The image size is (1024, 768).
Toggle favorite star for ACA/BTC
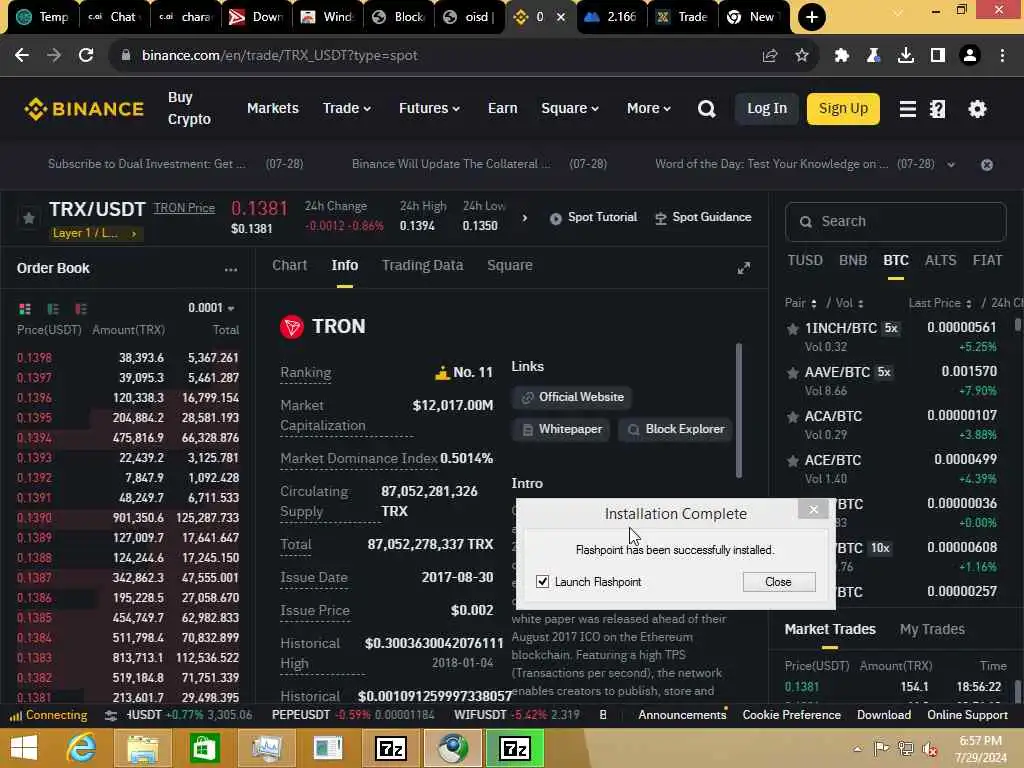[x=793, y=417]
